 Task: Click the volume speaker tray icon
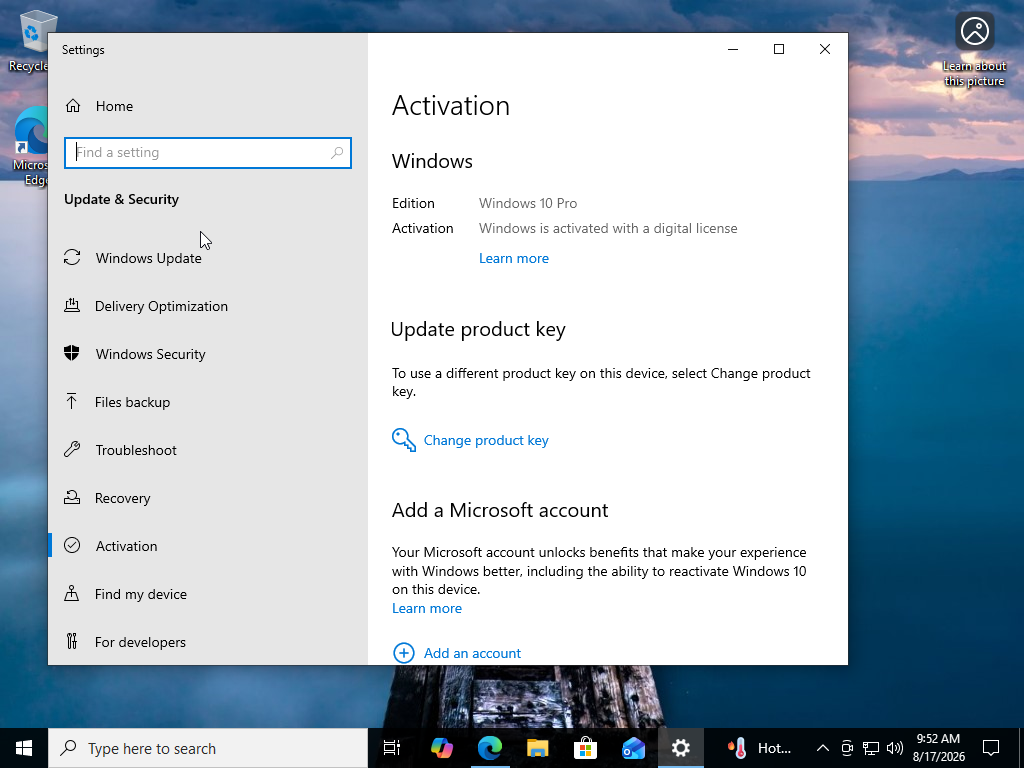(895, 748)
